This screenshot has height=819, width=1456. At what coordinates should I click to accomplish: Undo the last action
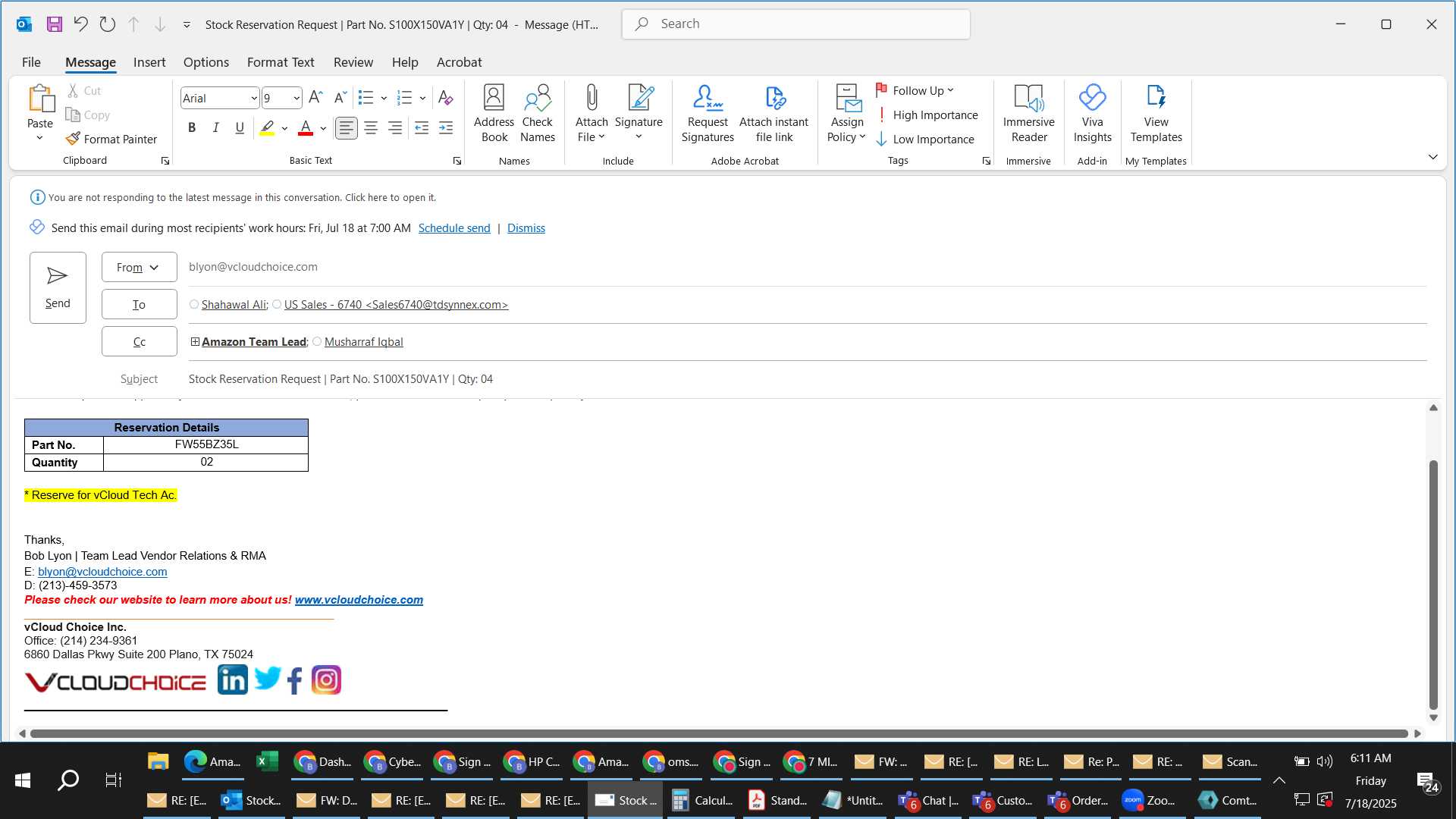point(80,24)
